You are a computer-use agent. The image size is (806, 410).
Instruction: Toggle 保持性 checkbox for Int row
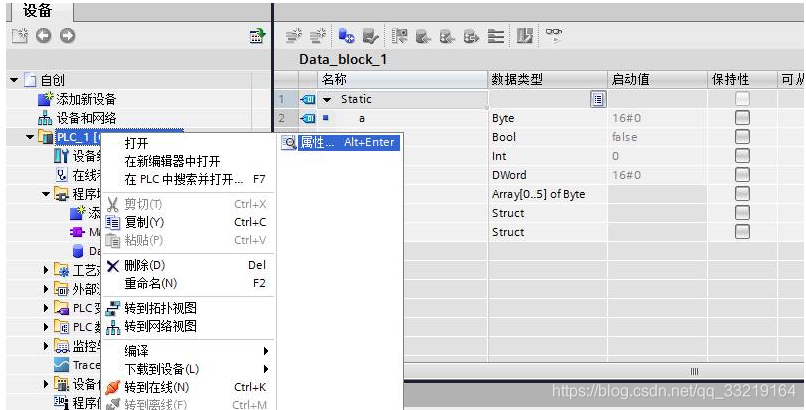[742, 156]
